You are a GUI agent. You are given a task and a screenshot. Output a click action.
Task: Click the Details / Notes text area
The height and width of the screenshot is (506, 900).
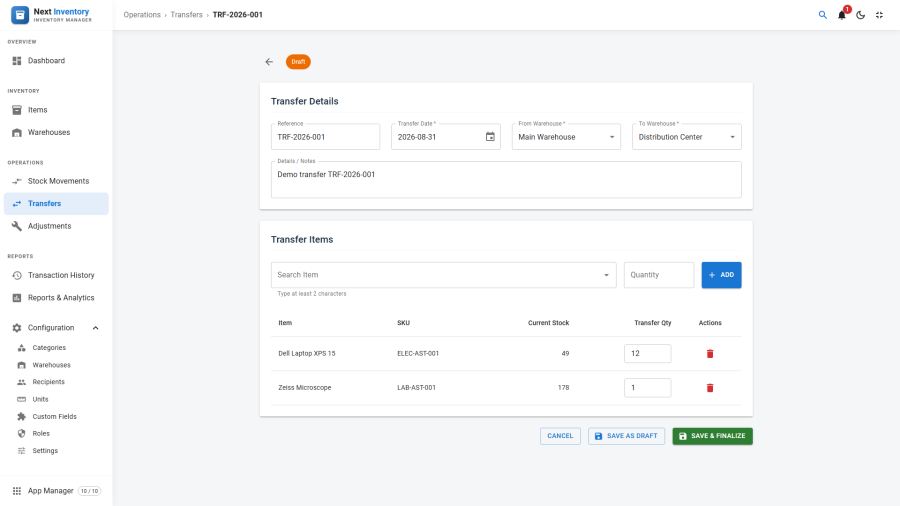[x=506, y=180]
